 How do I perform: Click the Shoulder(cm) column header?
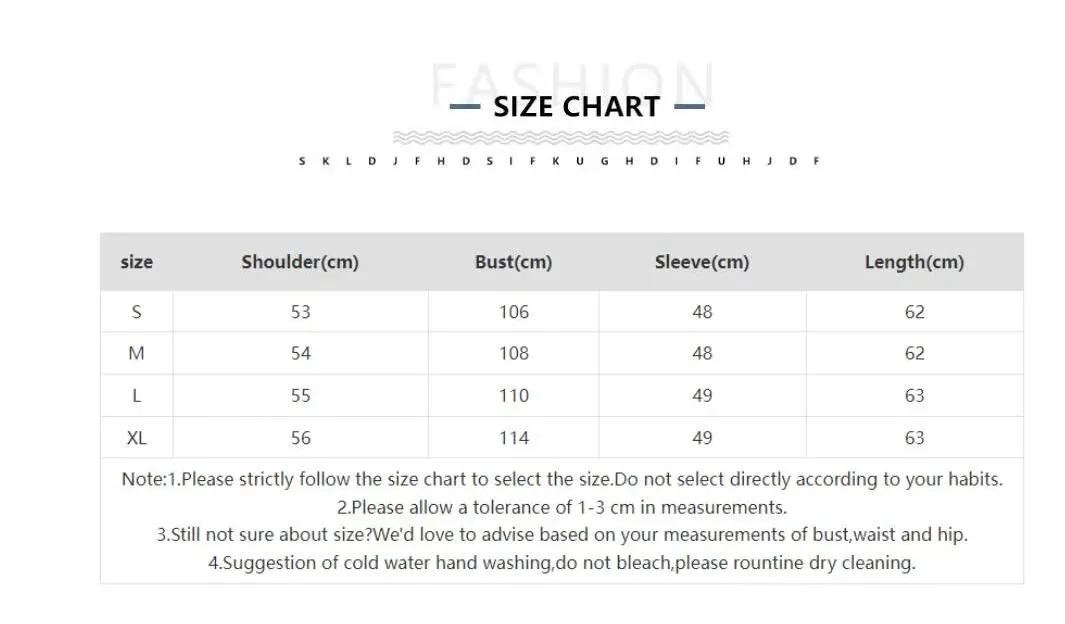coord(300,262)
